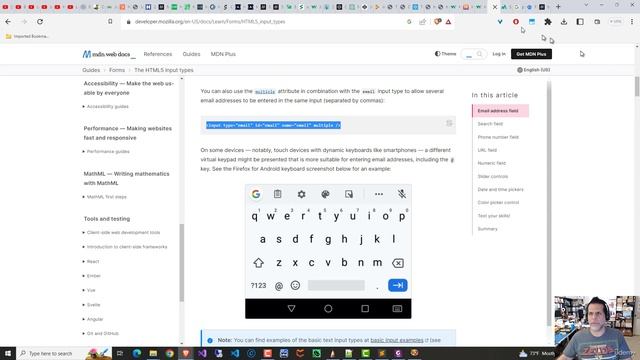Launch Google Chrome from taskbar

coord(169,353)
